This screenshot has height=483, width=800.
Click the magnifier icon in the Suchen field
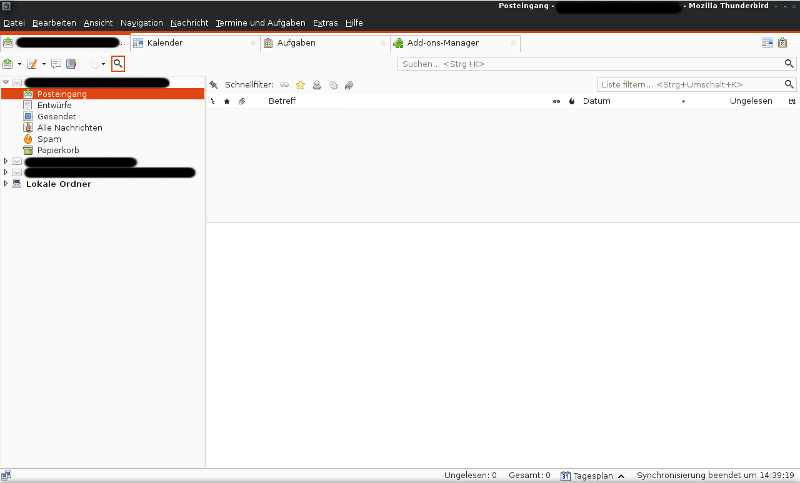pyautogui.click(x=789, y=64)
